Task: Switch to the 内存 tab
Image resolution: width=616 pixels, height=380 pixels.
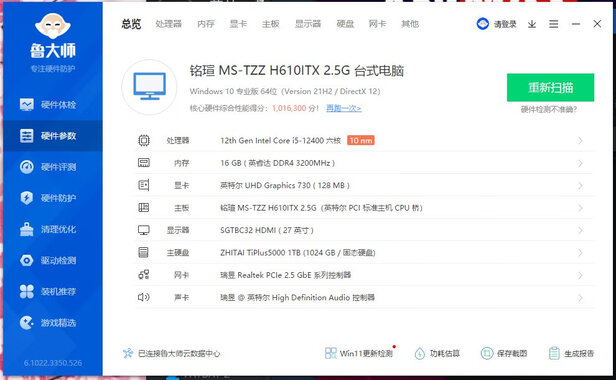Action: click(206, 24)
